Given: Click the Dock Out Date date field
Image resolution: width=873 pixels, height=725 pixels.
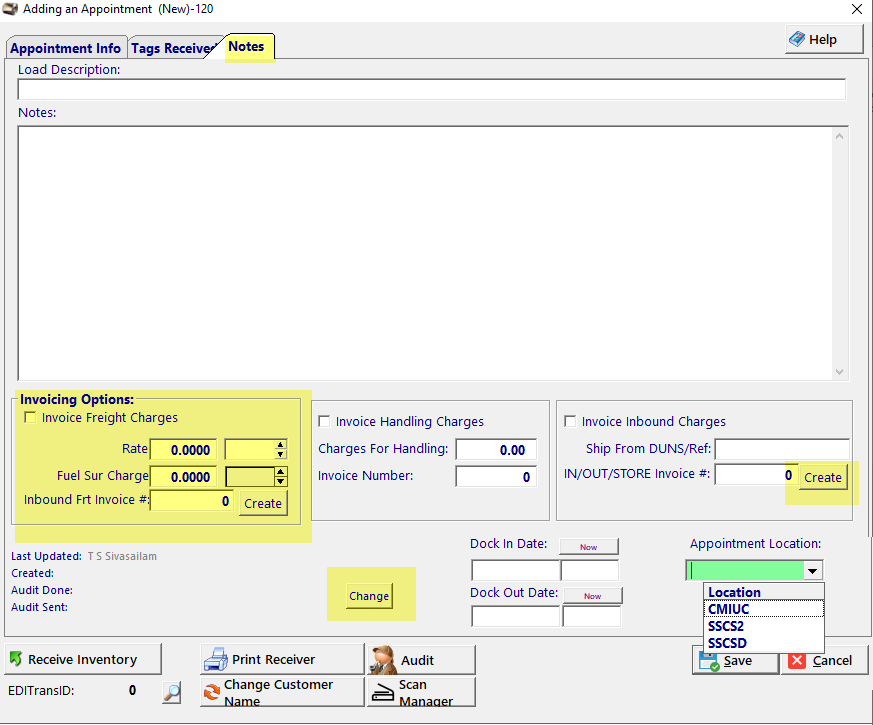Looking at the screenshot, I should pos(516,616).
